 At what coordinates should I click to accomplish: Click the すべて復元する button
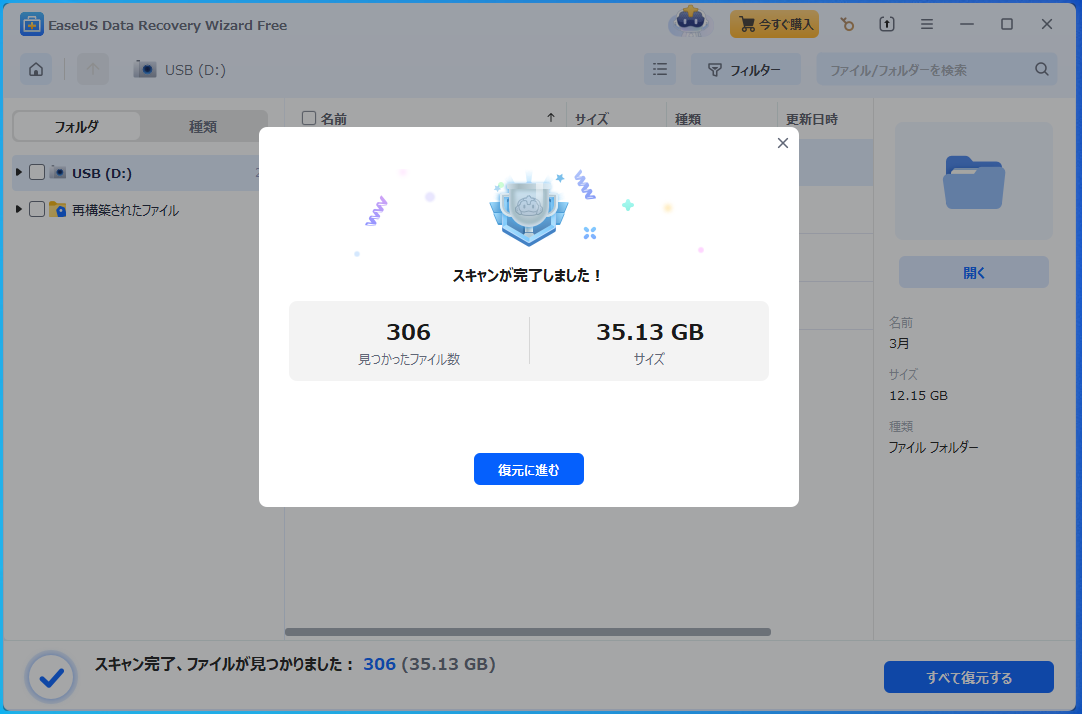[x=969, y=677]
